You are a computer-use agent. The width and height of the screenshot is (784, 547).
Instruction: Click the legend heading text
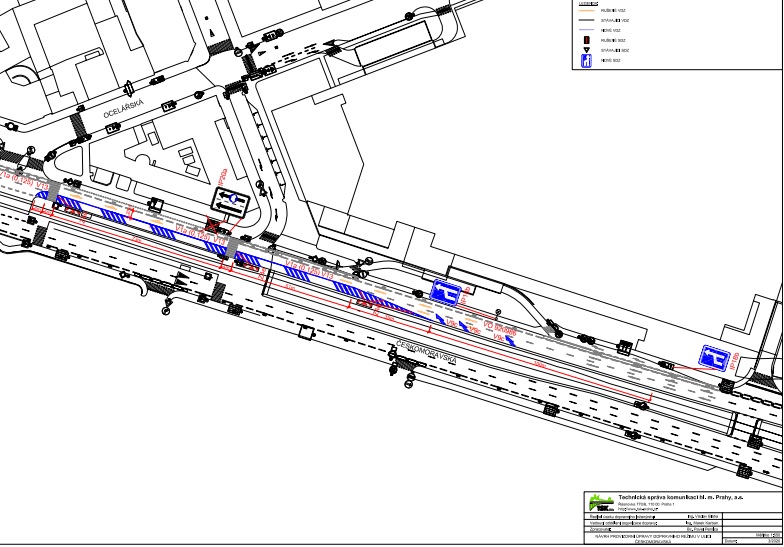[x=587, y=3]
